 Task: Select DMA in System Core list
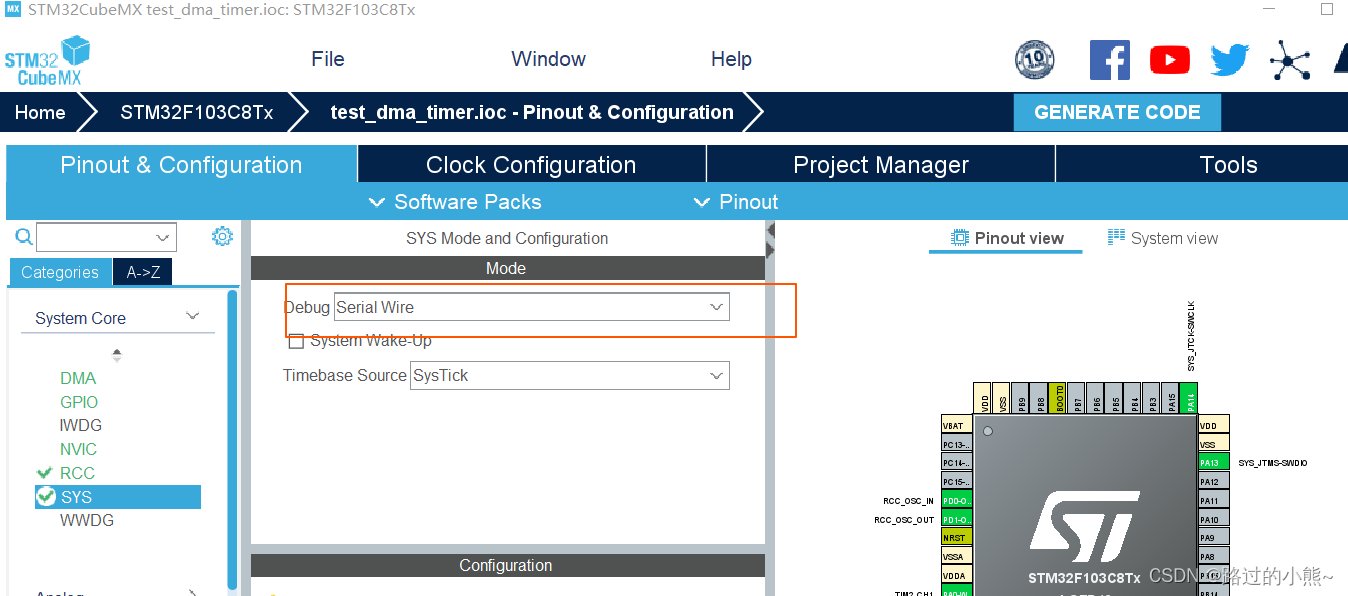tap(78, 378)
